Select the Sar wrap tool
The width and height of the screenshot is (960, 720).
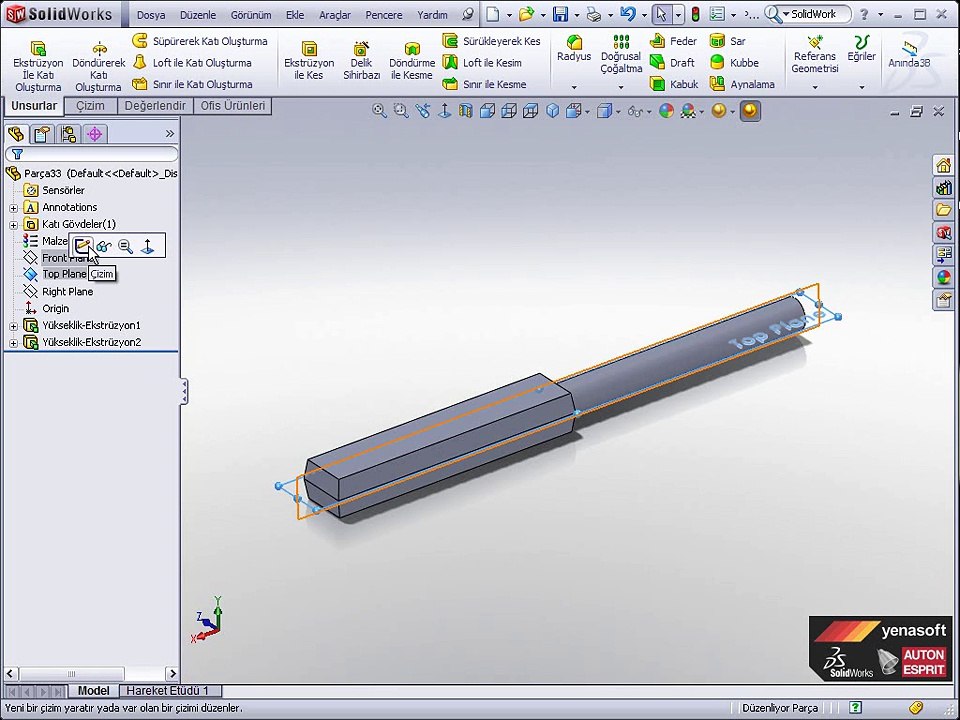pos(727,41)
